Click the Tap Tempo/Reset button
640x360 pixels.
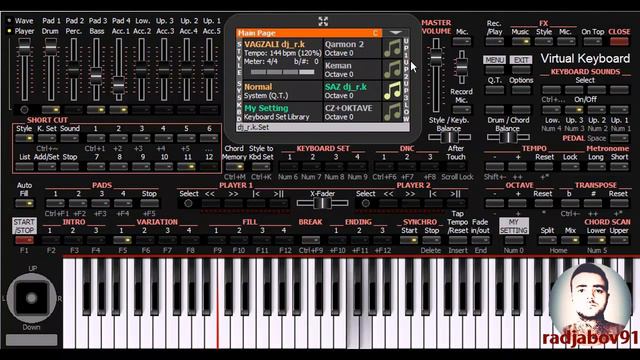457,240
